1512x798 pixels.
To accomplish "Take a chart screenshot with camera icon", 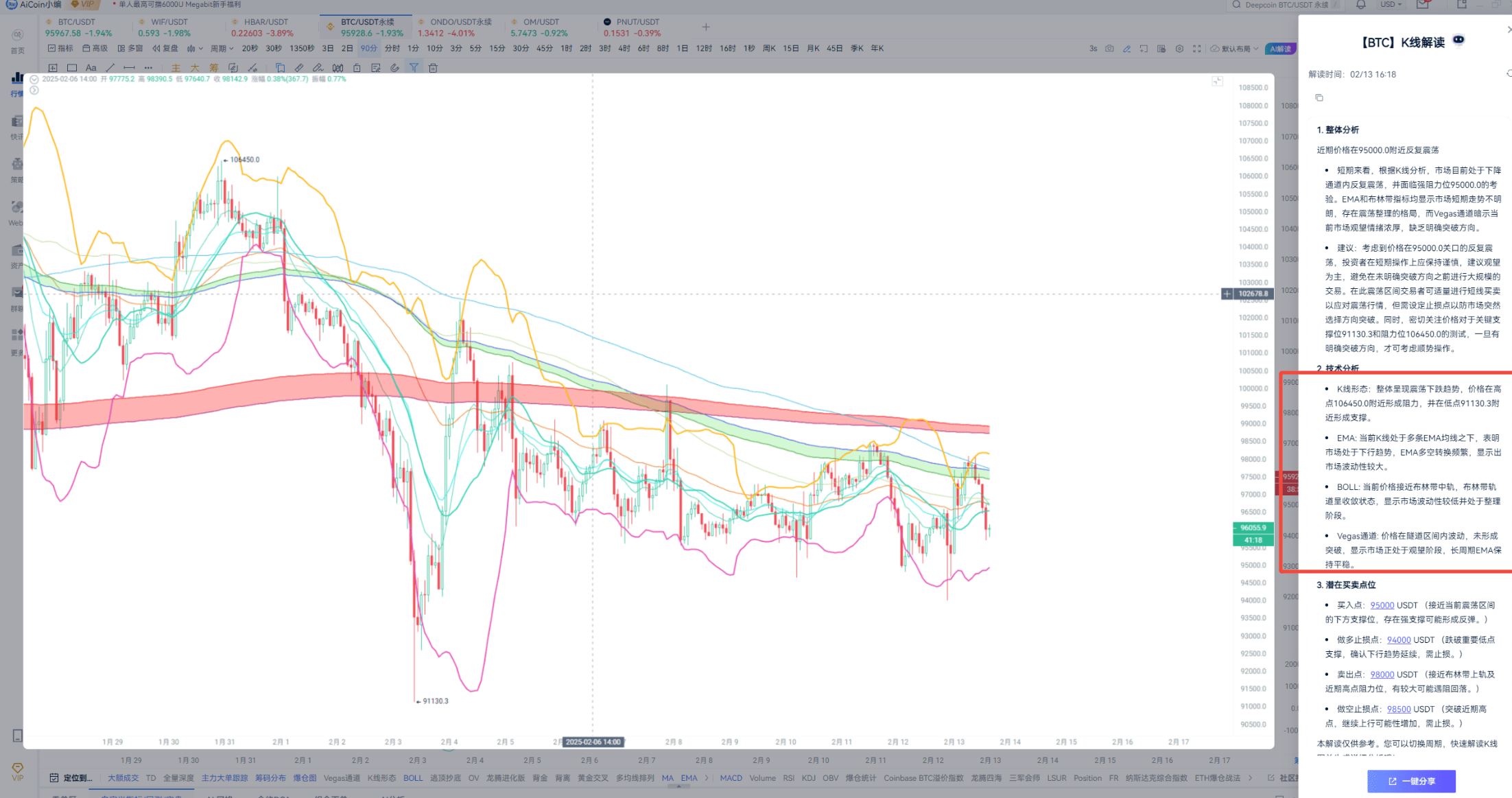I will pyautogui.click(x=1109, y=49).
